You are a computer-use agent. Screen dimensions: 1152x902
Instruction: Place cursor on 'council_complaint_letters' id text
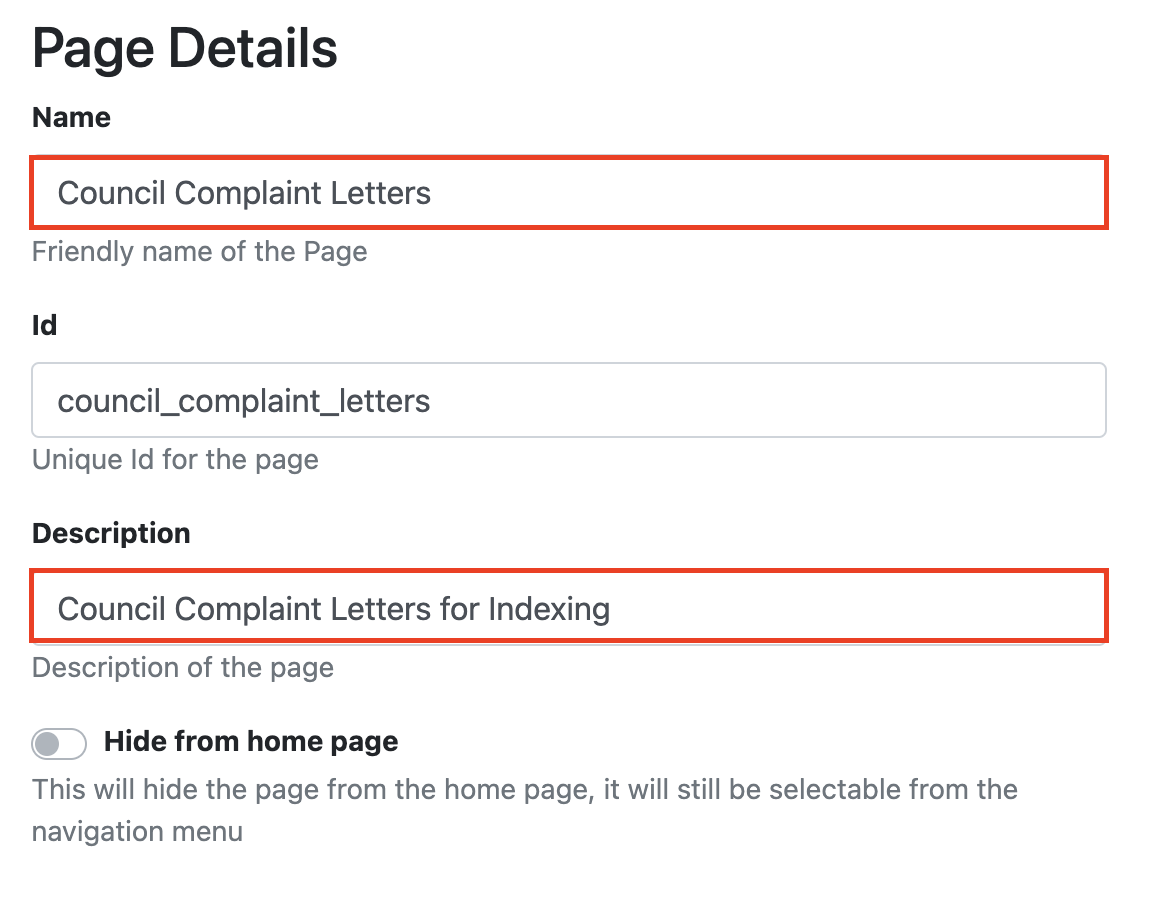(244, 401)
